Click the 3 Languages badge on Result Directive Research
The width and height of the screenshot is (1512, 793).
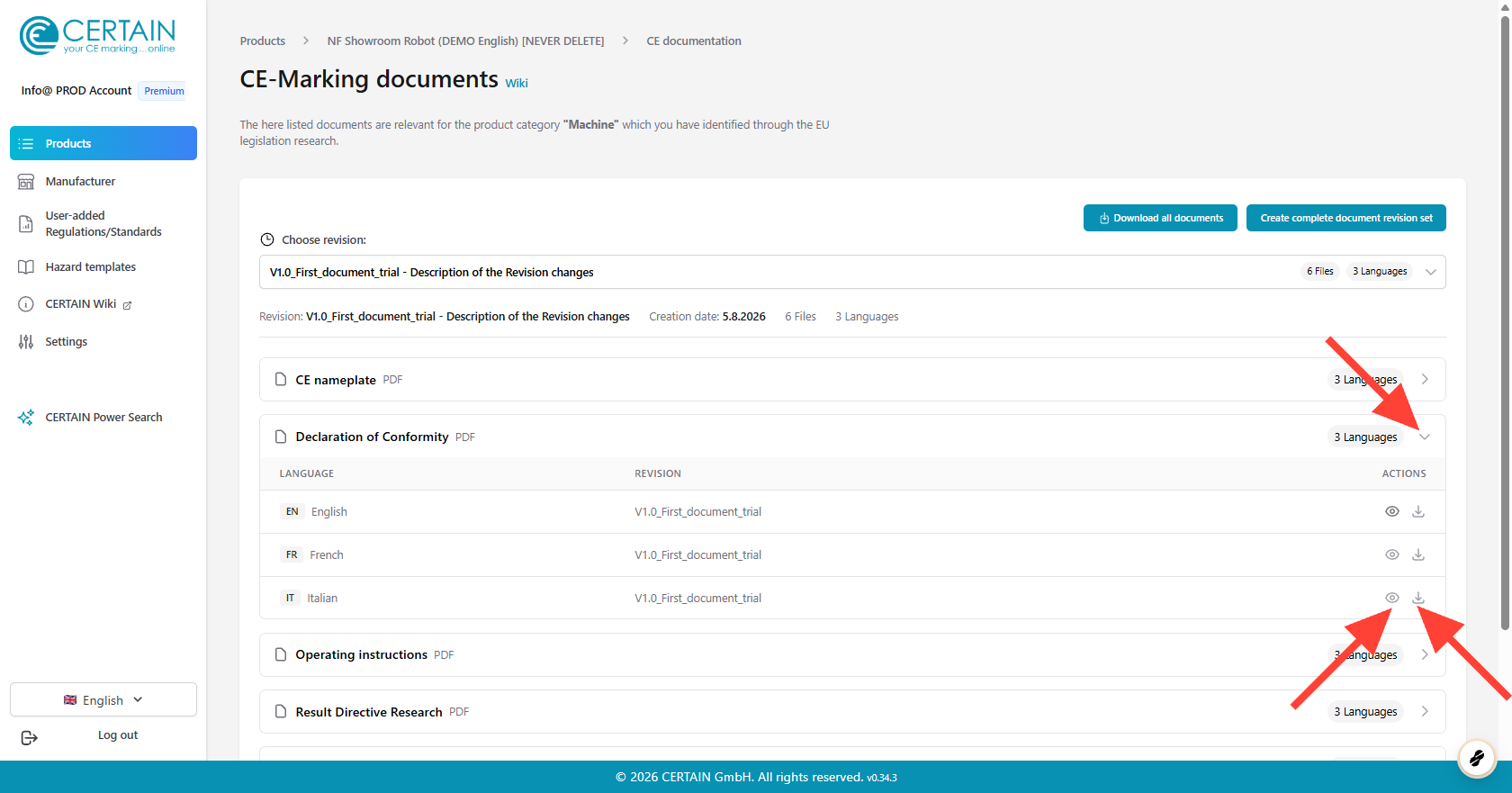pos(1365,711)
